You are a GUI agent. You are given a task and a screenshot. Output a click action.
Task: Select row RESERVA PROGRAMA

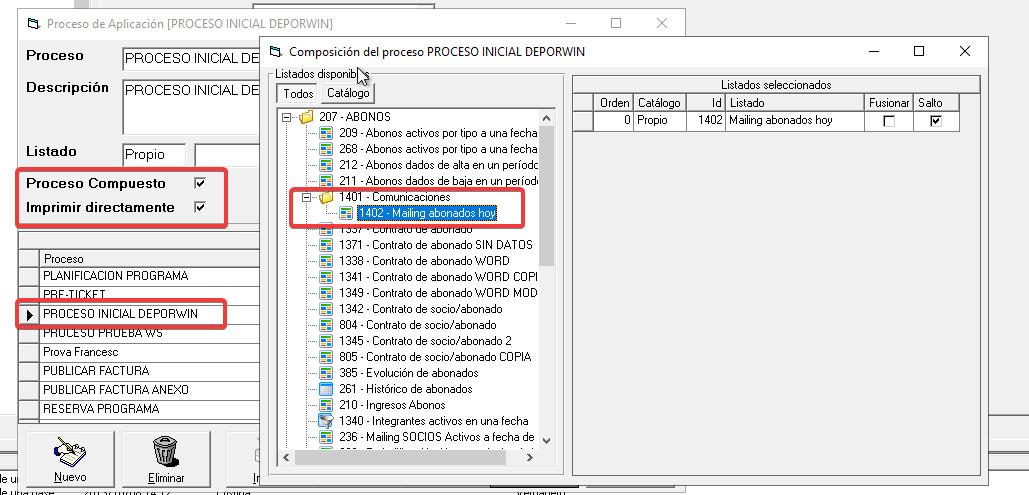point(150,409)
